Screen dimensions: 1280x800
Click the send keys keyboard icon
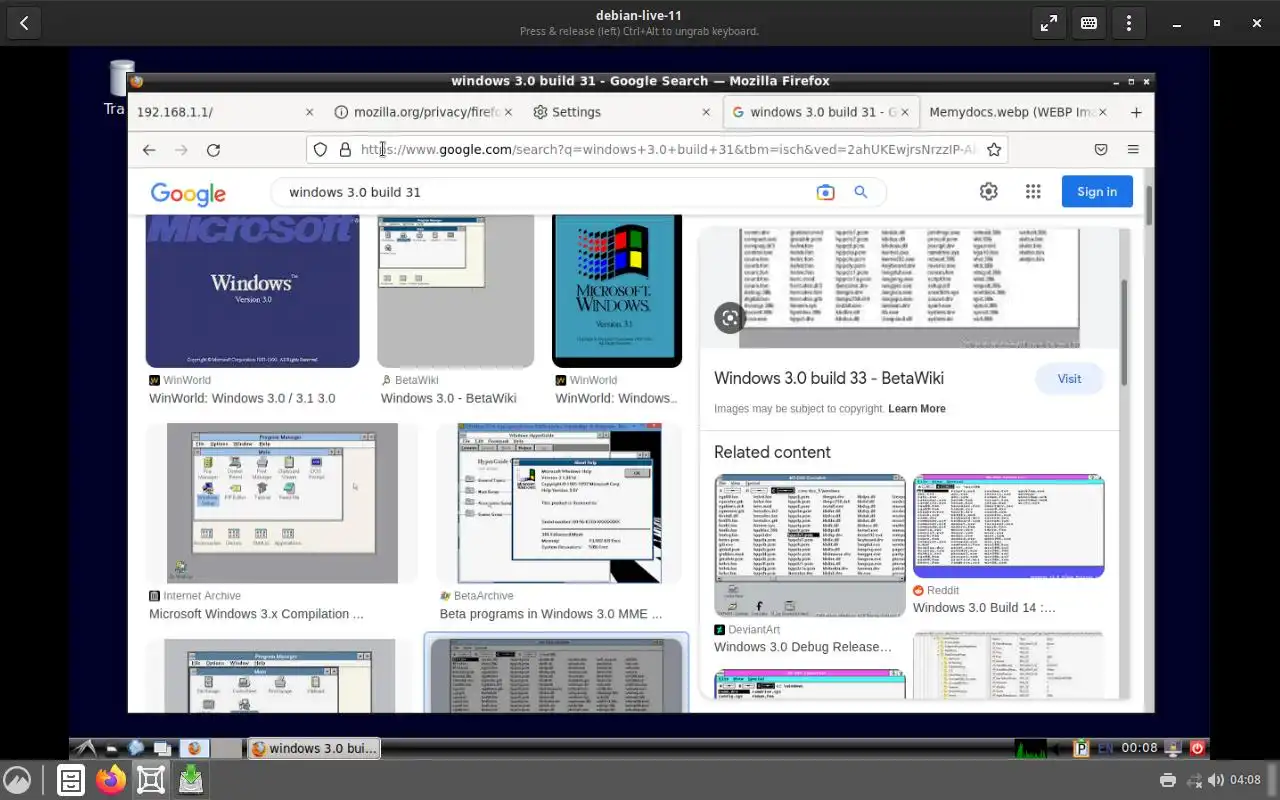click(1089, 23)
